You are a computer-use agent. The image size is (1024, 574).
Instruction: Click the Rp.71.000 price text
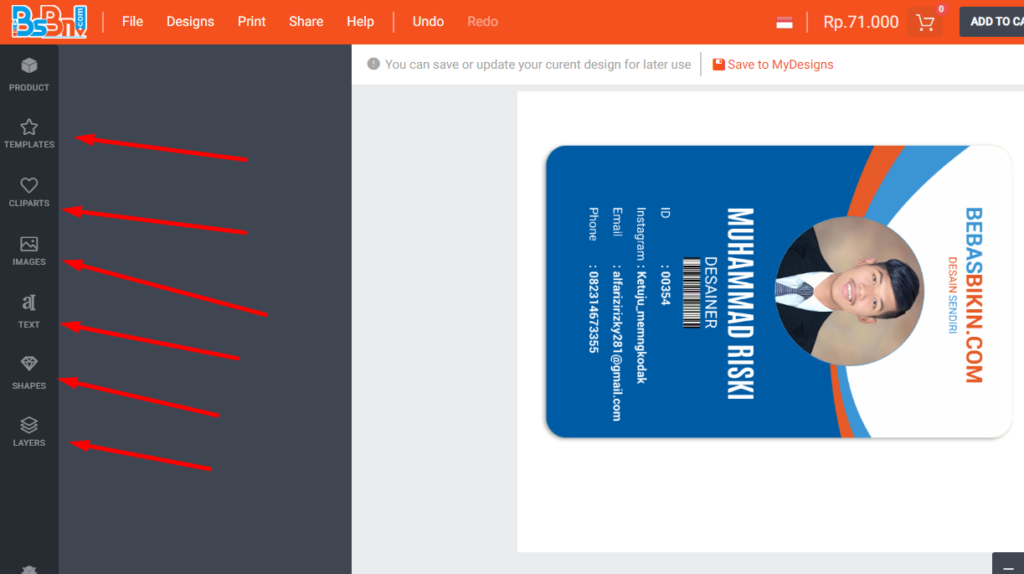click(x=861, y=22)
